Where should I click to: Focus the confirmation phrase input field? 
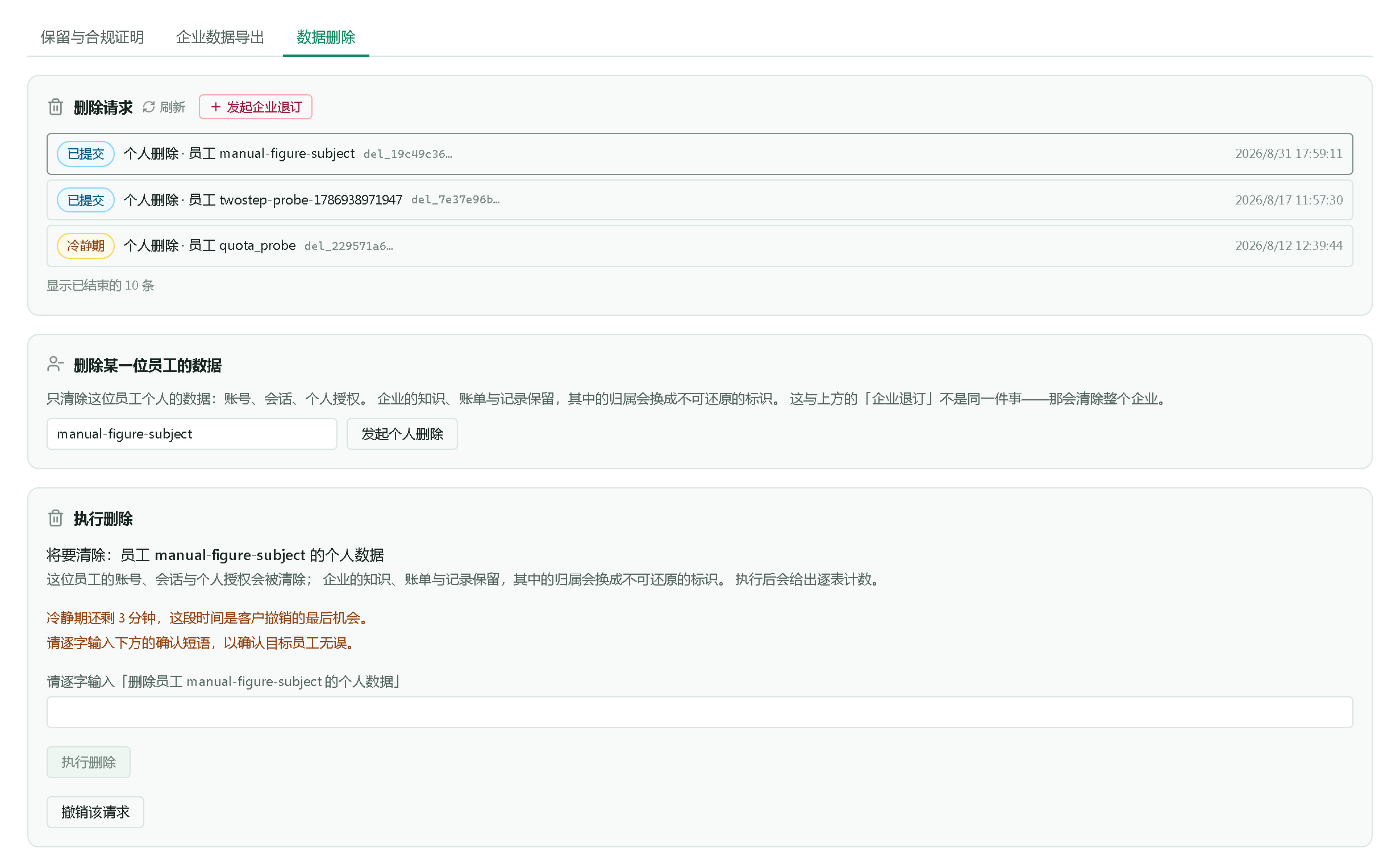[699, 712]
